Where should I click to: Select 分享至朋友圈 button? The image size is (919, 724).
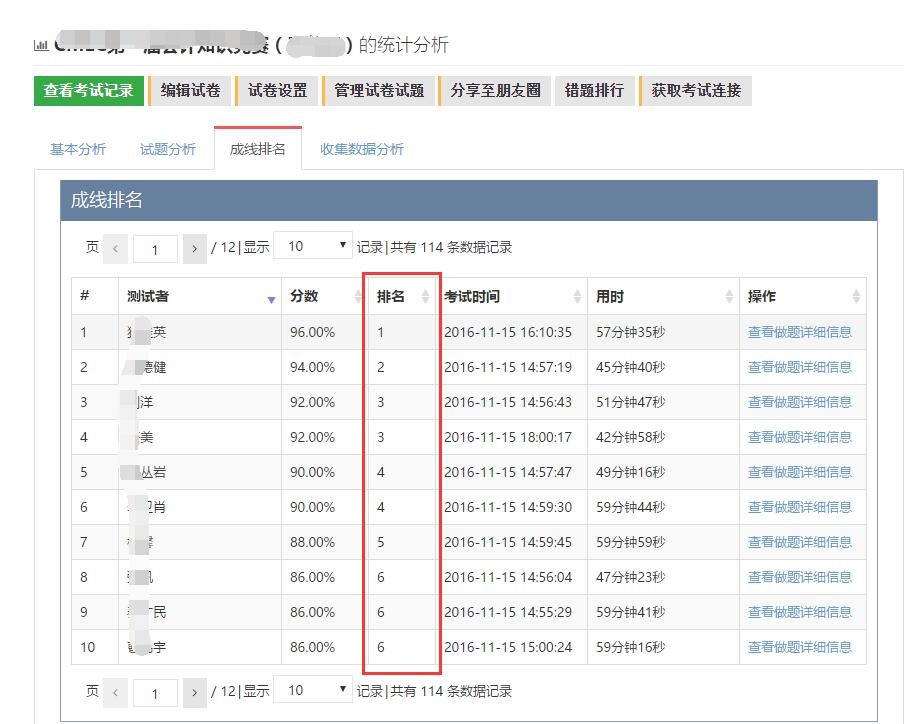495,91
